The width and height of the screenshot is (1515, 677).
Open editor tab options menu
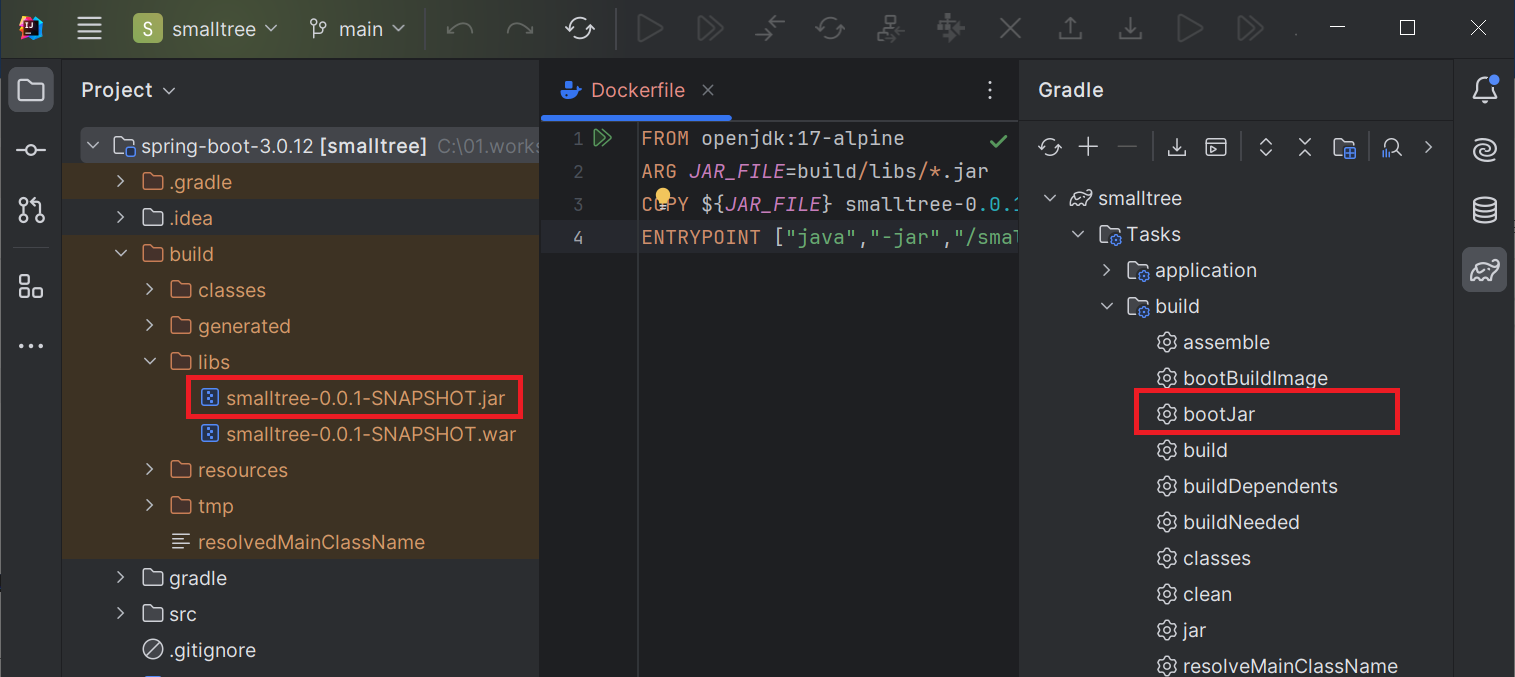click(990, 90)
